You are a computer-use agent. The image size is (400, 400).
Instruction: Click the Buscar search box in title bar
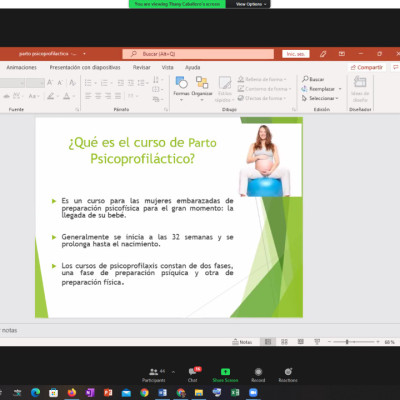(198, 54)
